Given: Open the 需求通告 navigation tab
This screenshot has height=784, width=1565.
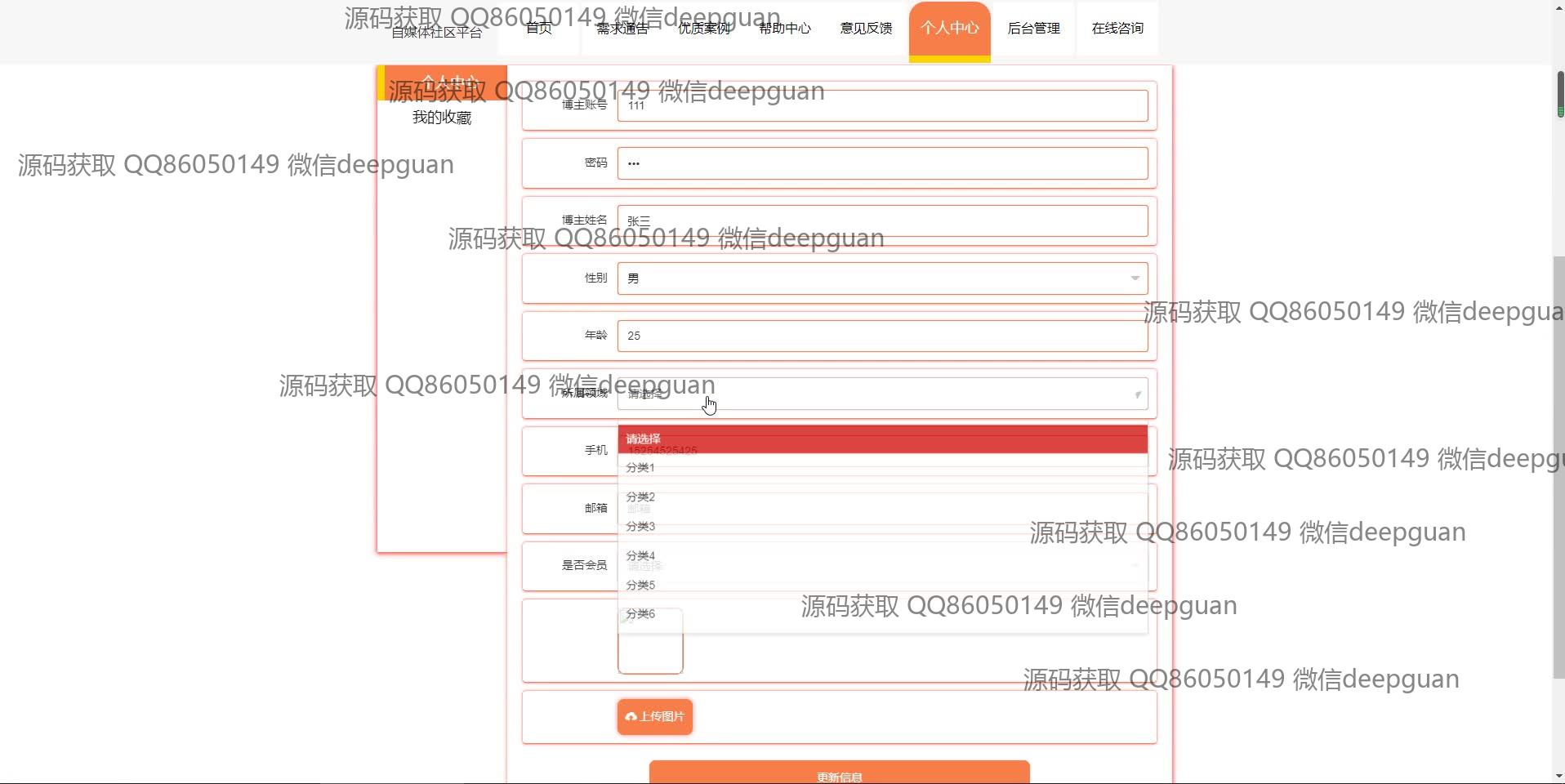Looking at the screenshot, I should [x=622, y=28].
